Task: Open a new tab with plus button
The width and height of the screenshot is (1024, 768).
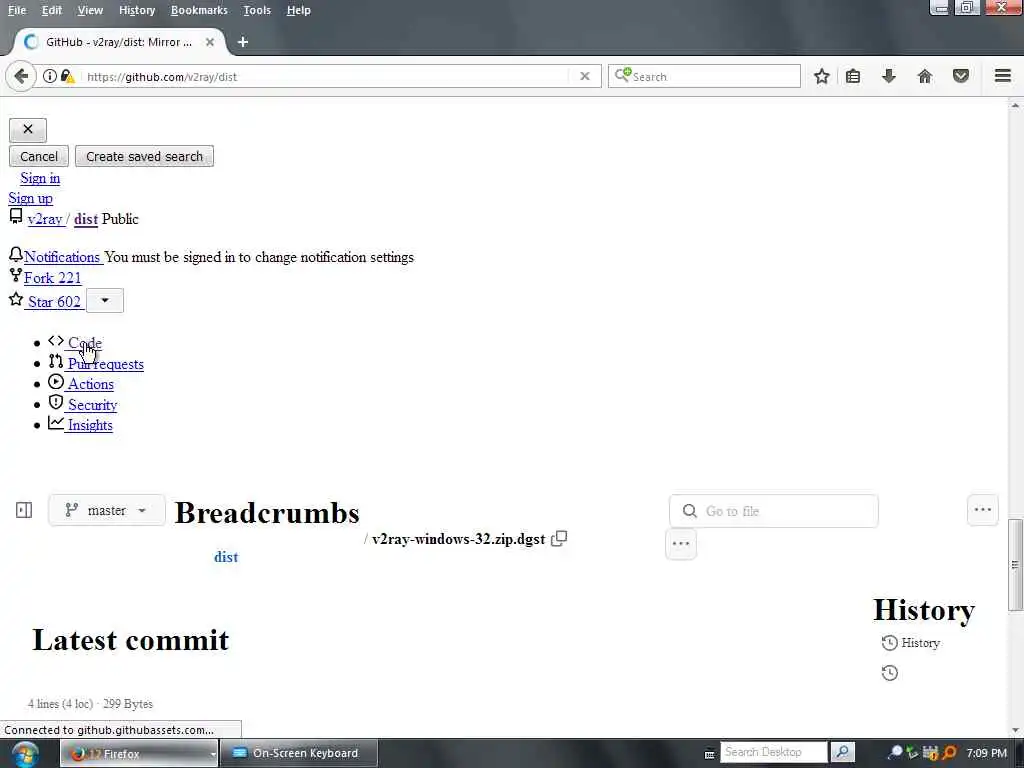Action: (243, 42)
